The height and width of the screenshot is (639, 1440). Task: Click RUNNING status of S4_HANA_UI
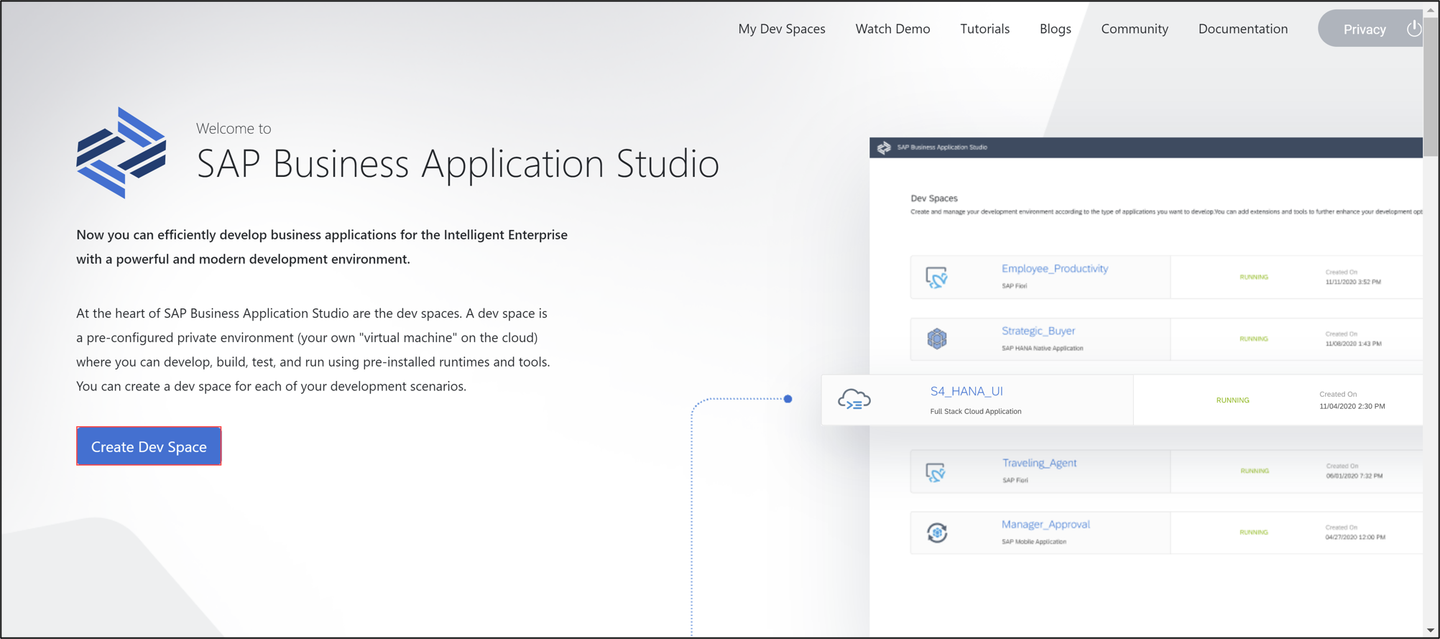pos(1233,400)
